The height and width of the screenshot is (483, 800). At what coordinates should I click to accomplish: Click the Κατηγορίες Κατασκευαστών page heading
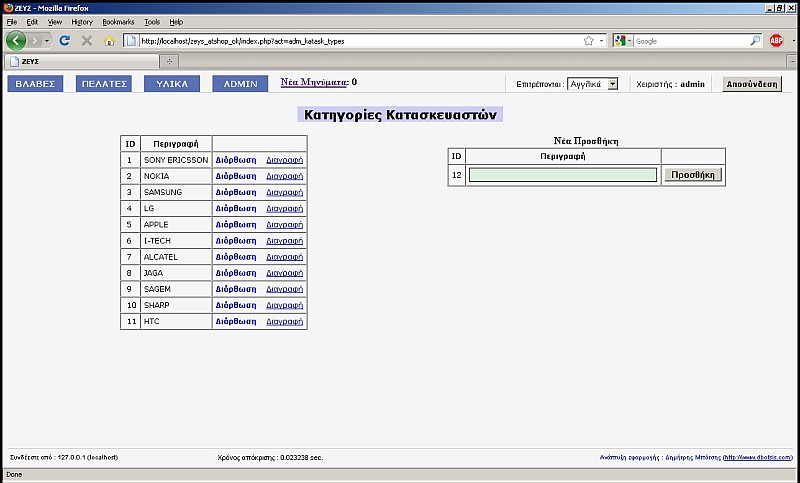pyautogui.click(x=400, y=115)
